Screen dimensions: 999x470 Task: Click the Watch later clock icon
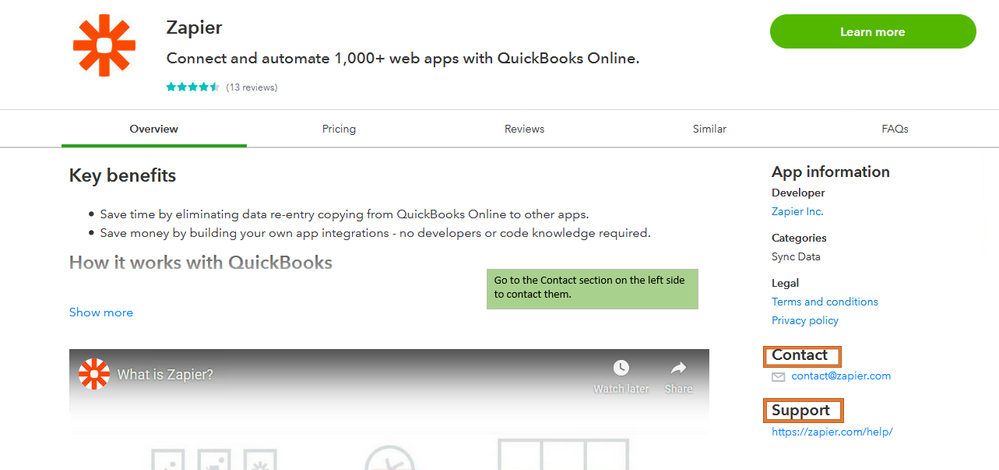621,367
